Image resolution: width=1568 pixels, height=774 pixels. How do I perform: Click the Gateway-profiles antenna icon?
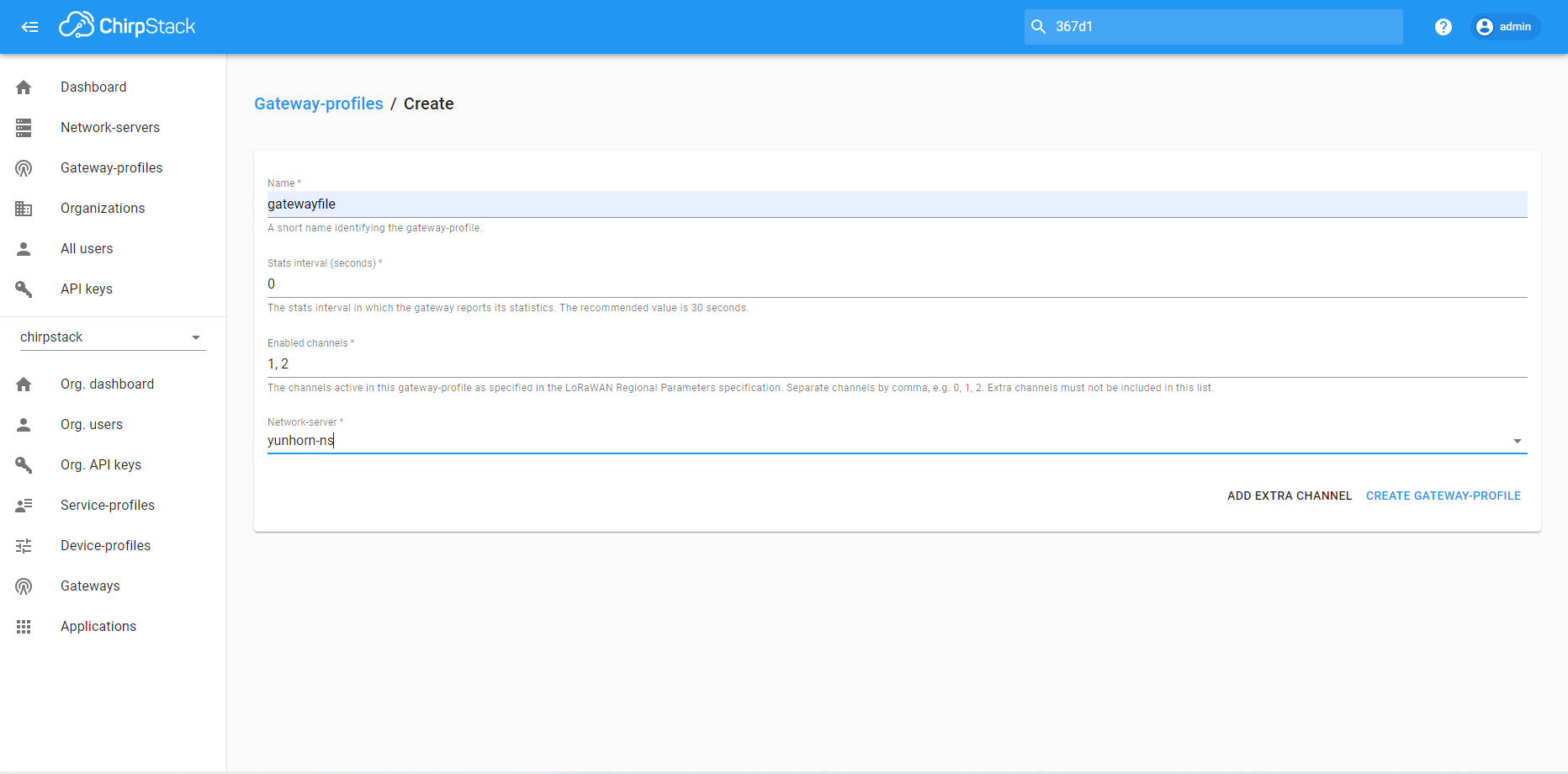tap(24, 168)
